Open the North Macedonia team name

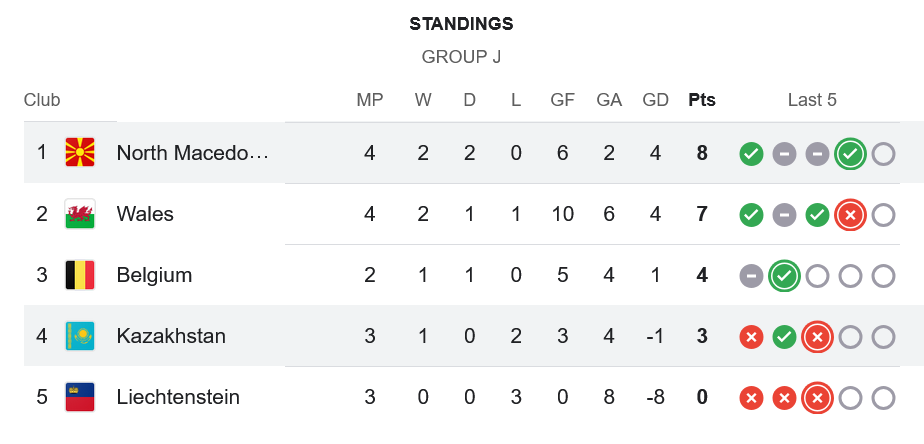point(193,153)
